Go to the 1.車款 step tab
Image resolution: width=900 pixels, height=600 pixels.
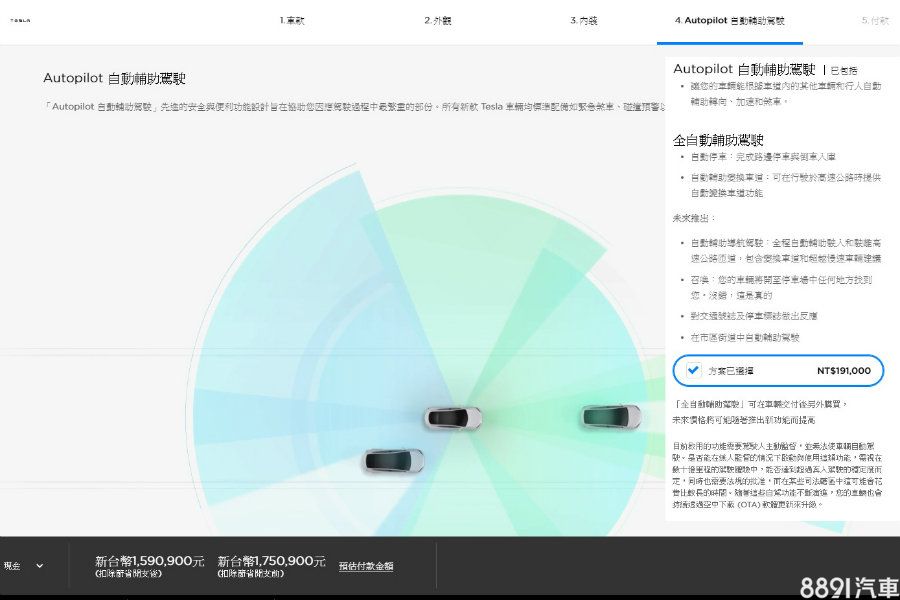(x=292, y=20)
